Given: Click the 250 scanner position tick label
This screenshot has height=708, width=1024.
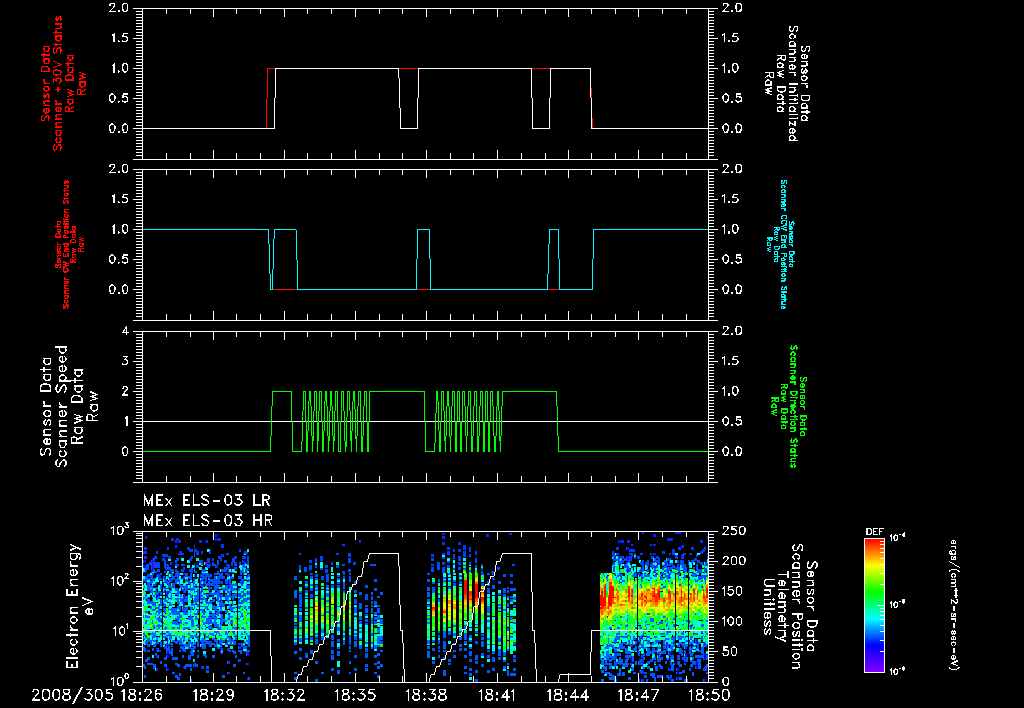Looking at the screenshot, I should pyautogui.click(x=734, y=531).
